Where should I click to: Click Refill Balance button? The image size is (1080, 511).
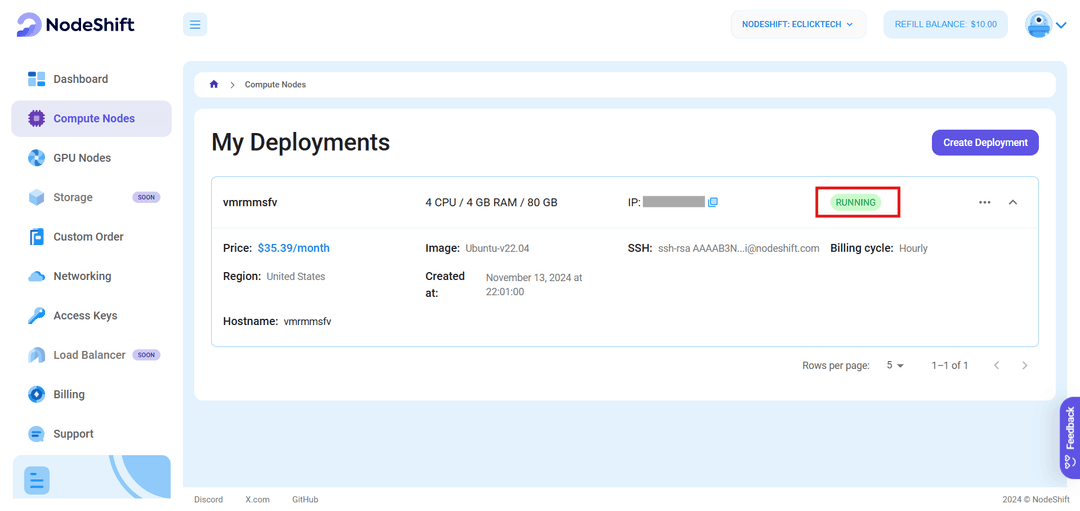click(945, 25)
